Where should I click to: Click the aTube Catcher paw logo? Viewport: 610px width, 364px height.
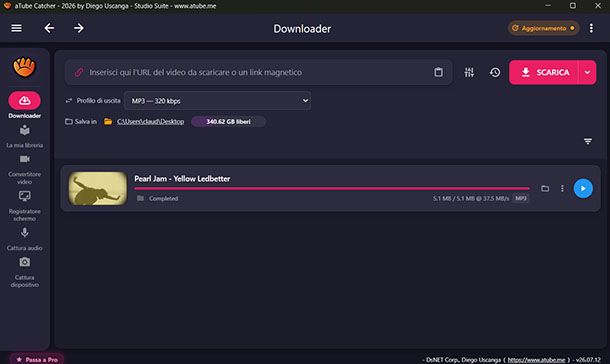tap(24, 67)
